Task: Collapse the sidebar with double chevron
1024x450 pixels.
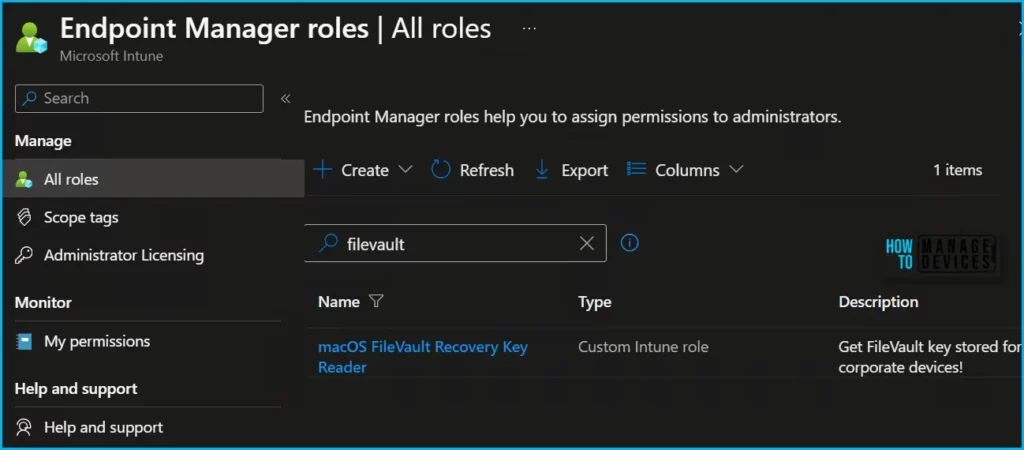Action: tap(285, 99)
